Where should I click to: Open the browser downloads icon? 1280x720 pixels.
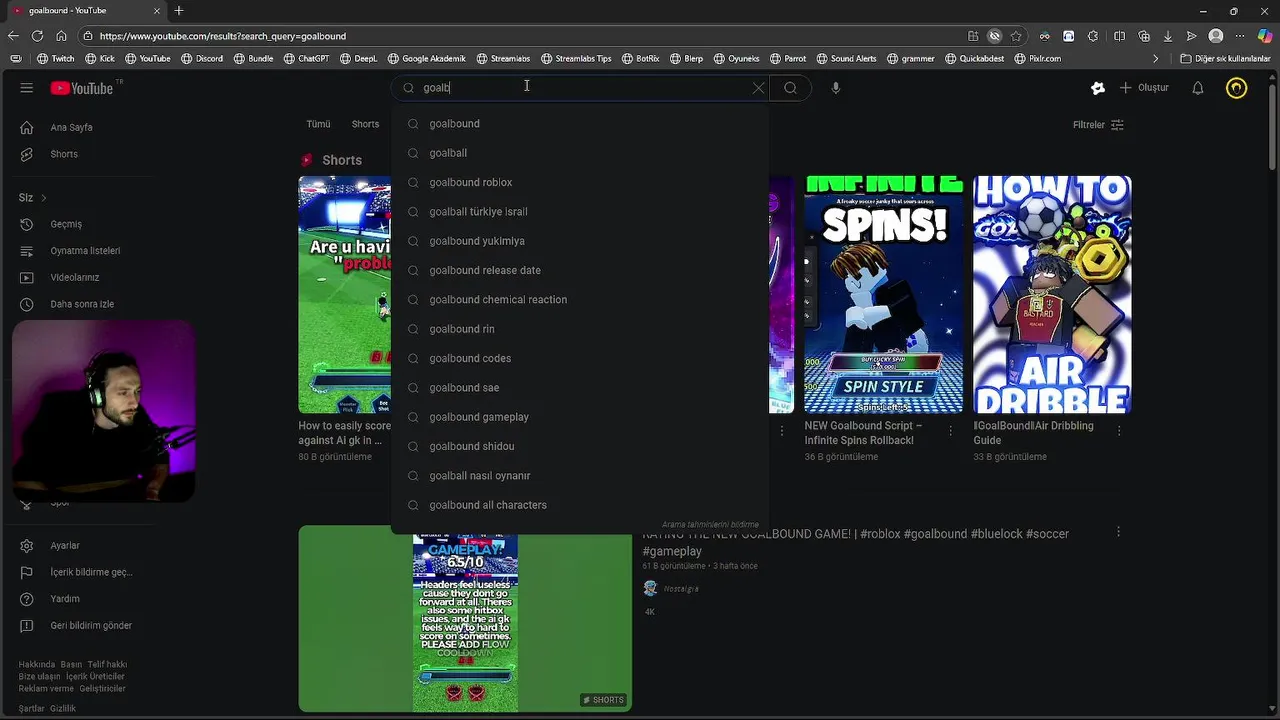click(1167, 36)
